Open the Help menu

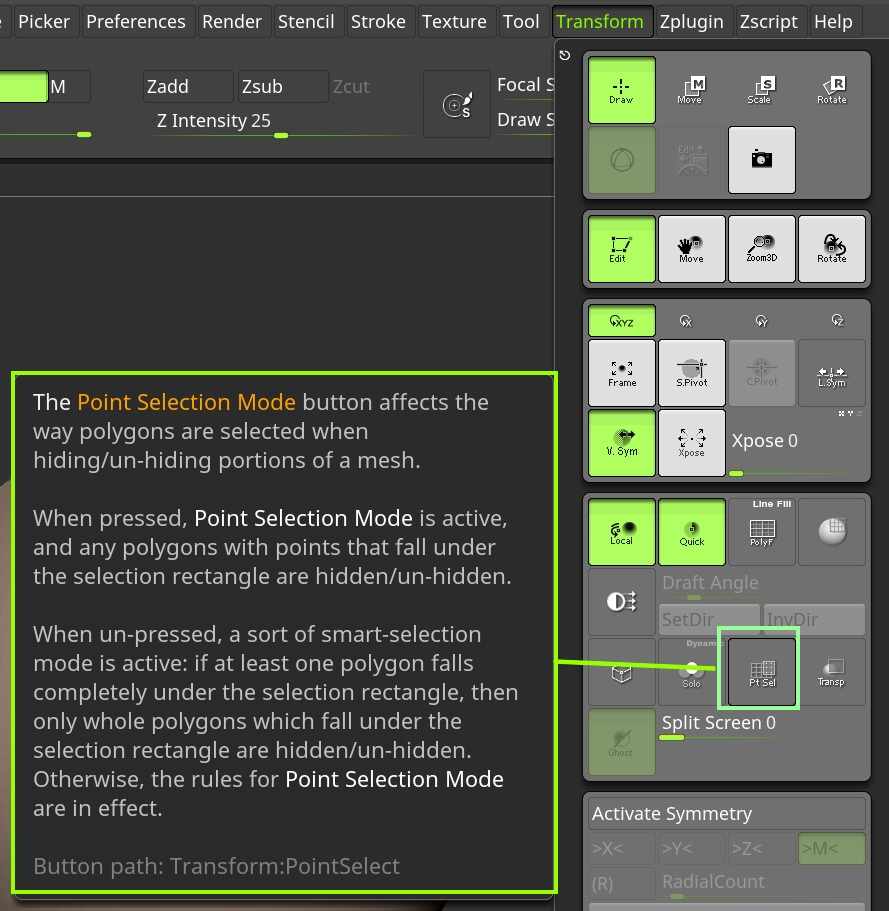click(x=833, y=21)
